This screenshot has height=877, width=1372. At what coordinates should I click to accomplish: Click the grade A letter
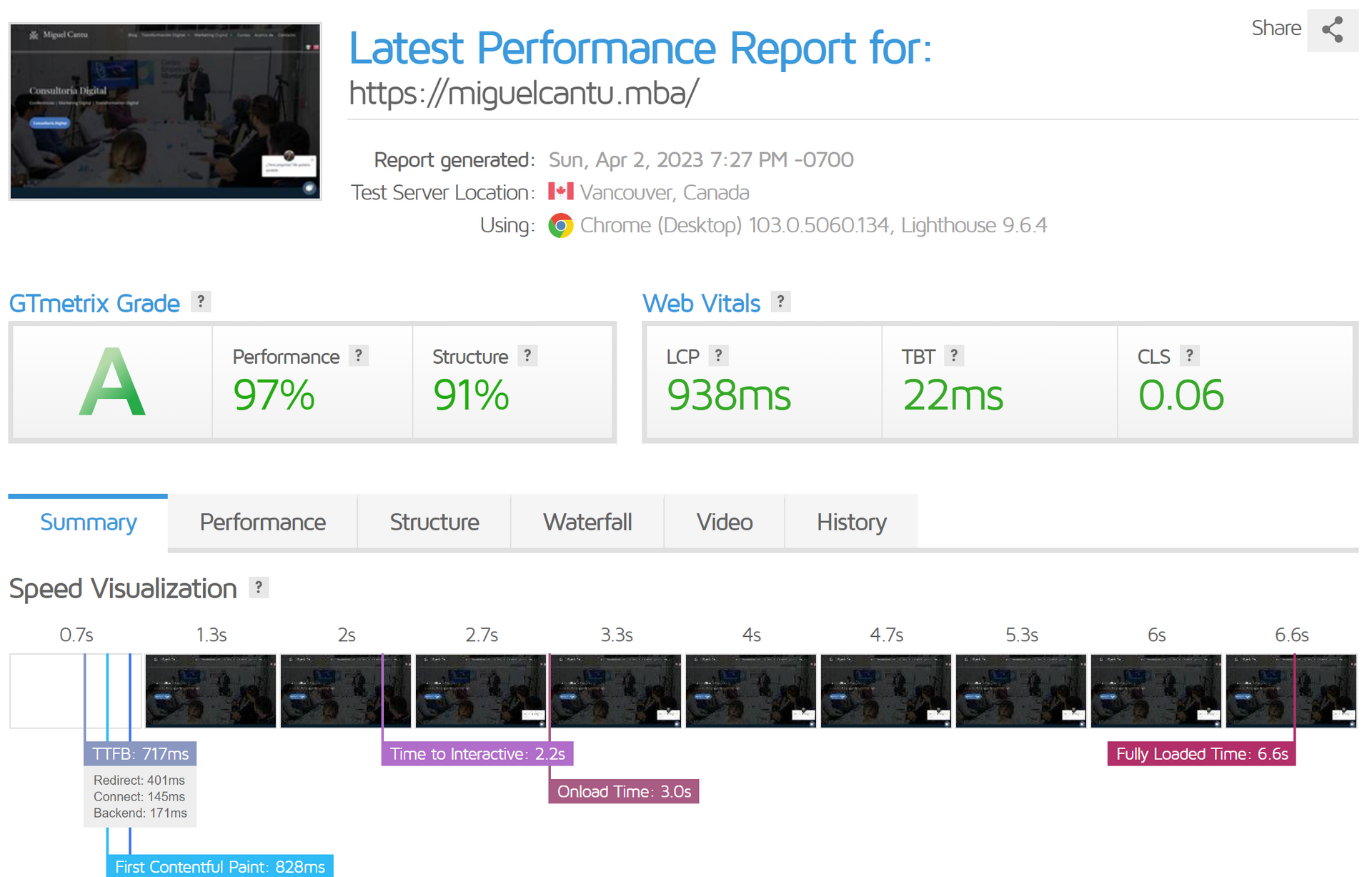(112, 382)
